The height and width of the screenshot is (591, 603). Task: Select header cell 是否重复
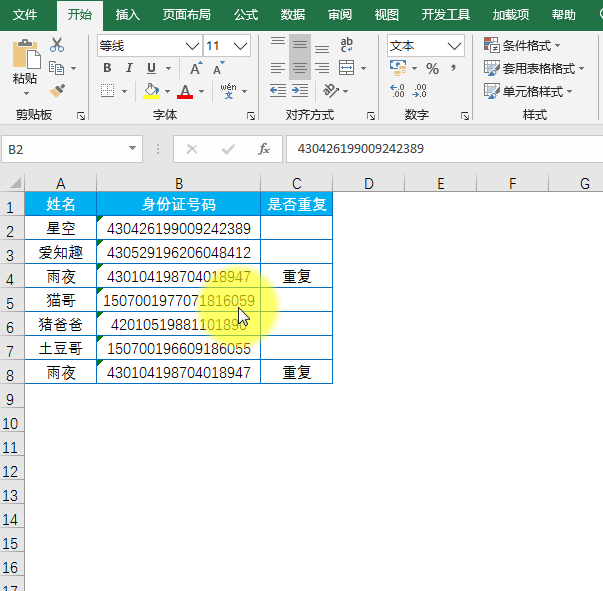tap(297, 204)
